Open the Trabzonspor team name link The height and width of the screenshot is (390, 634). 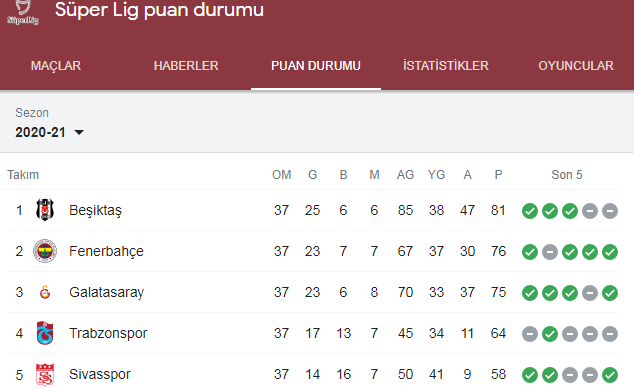click(108, 333)
